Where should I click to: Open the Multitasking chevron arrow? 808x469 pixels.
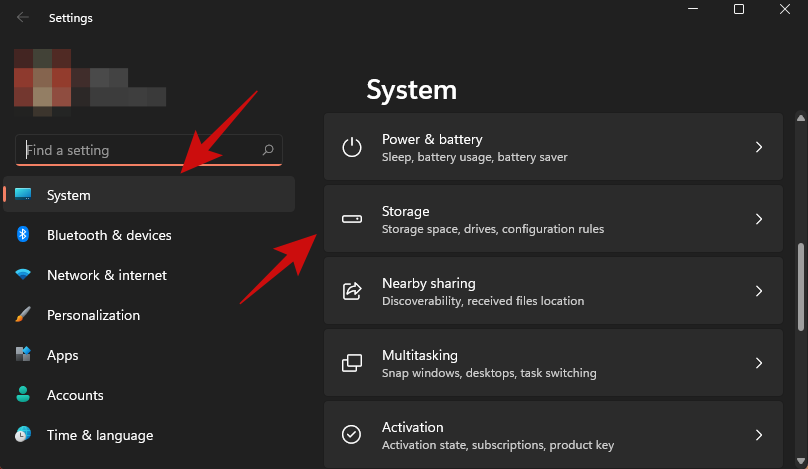(759, 363)
